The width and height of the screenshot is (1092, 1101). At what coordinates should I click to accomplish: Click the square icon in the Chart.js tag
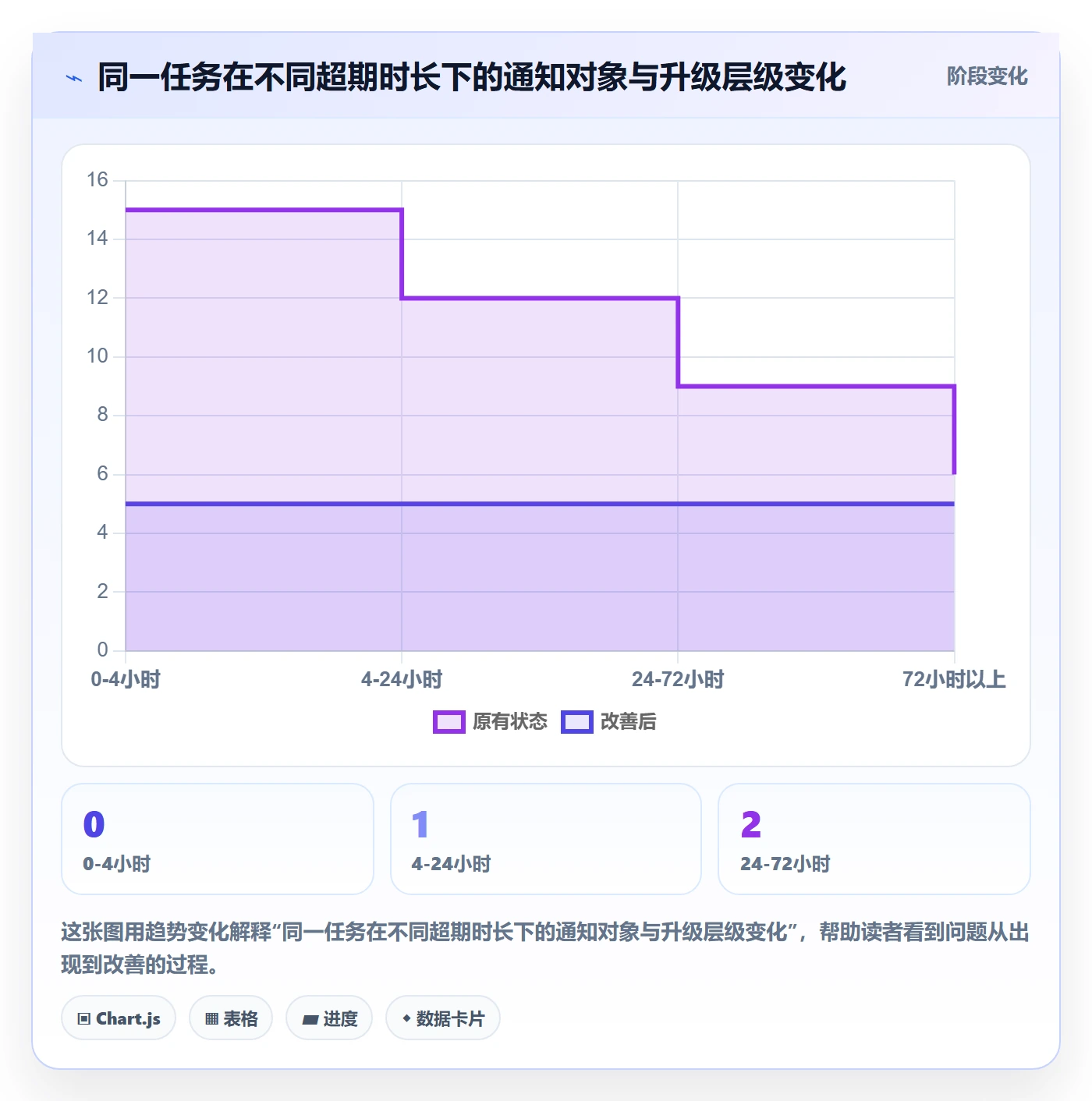tap(84, 1019)
